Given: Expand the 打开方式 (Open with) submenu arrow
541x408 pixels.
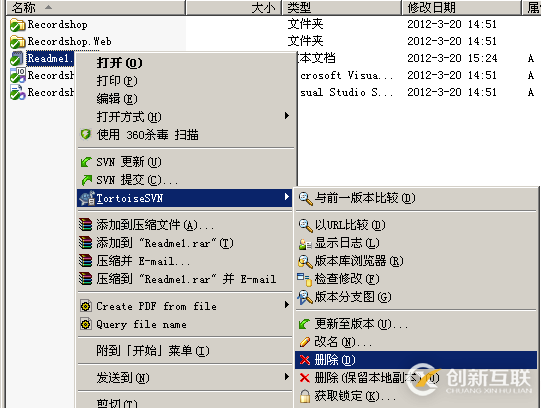Looking at the screenshot, I should [287, 116].
